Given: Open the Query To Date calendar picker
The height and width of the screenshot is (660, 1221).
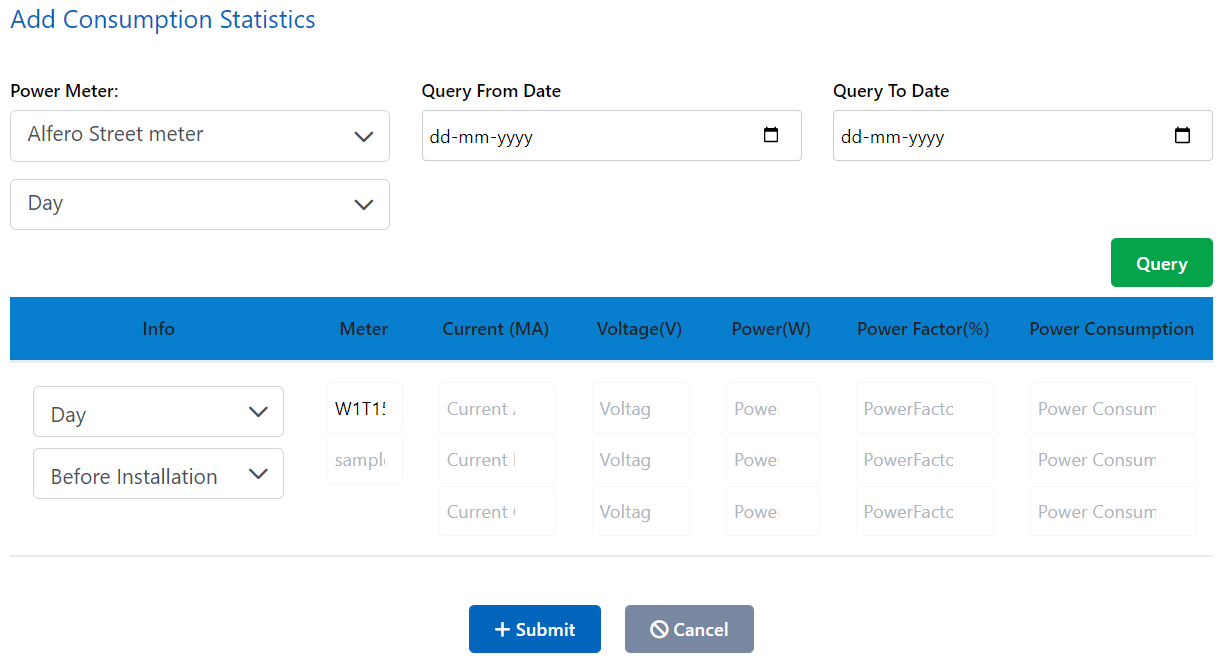Looking at the screenshot, I should click(x=1183, y=135).
